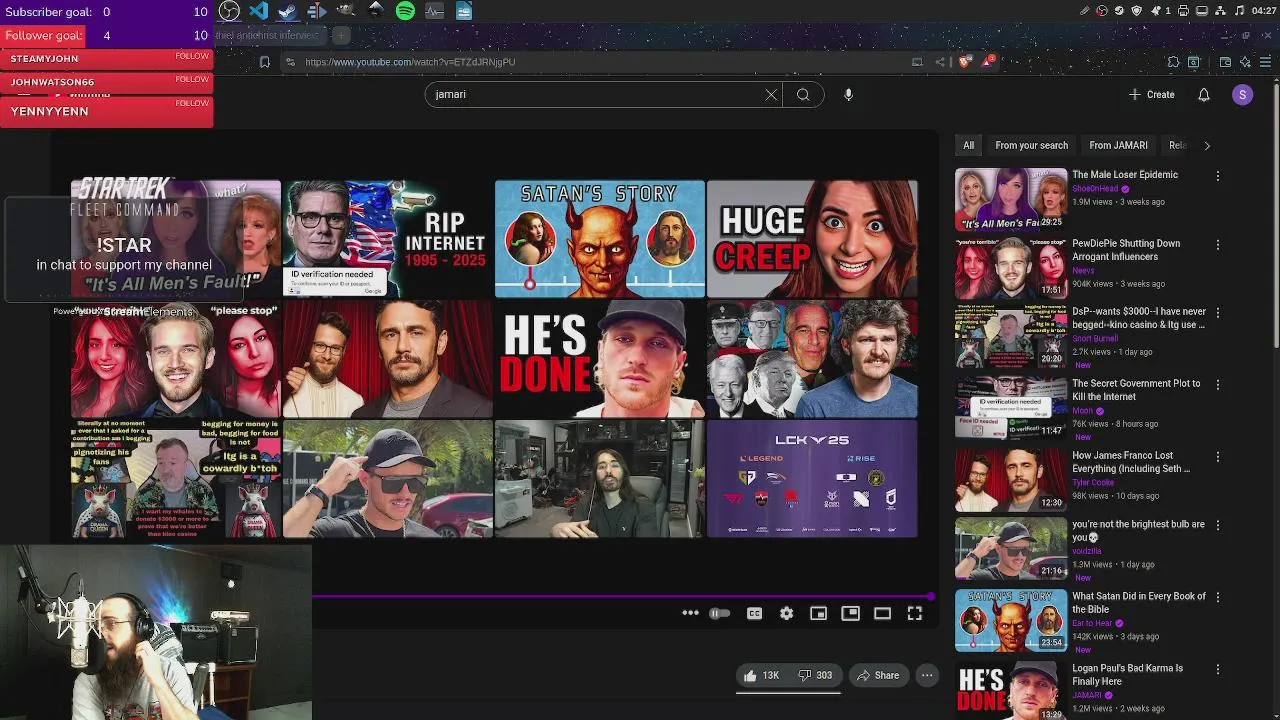
Task: Open Spotify from the taskbar
Action: tap(405, 11)
